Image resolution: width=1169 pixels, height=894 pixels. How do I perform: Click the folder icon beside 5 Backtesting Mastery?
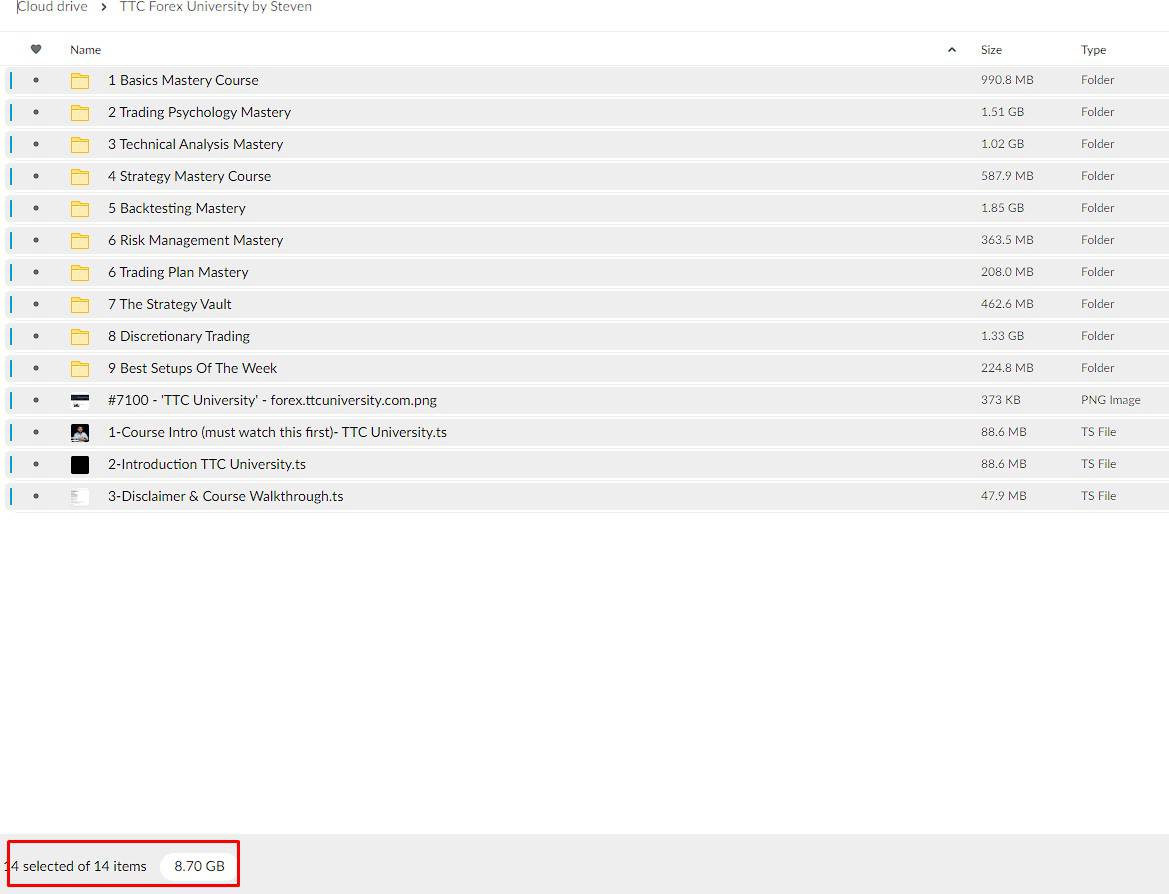(80, 209)
